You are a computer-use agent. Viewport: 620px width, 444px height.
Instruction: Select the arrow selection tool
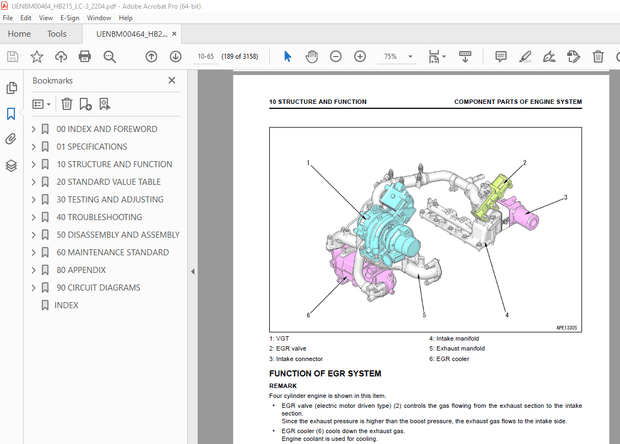click(287, 57)
